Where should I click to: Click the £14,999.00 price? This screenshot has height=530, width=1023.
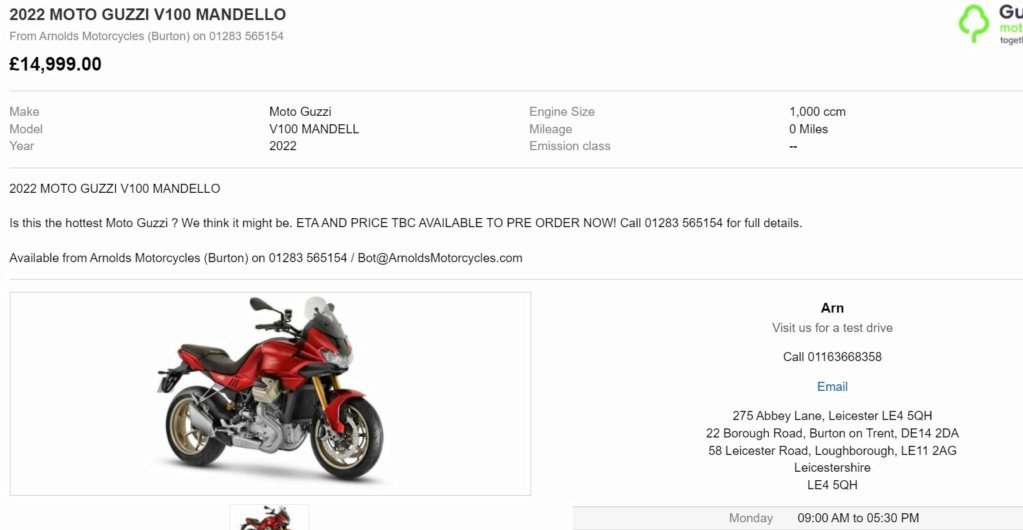click(55, 64)
